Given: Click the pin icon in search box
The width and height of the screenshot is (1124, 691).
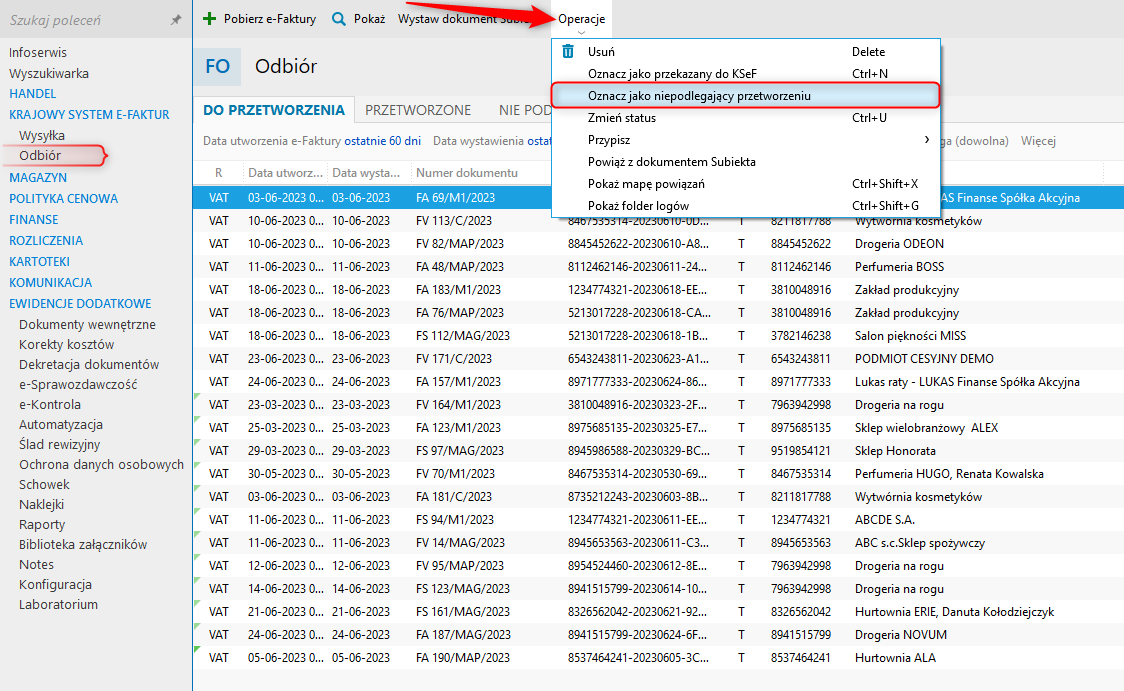Looking at the screenshot, I should pos(176,20).
